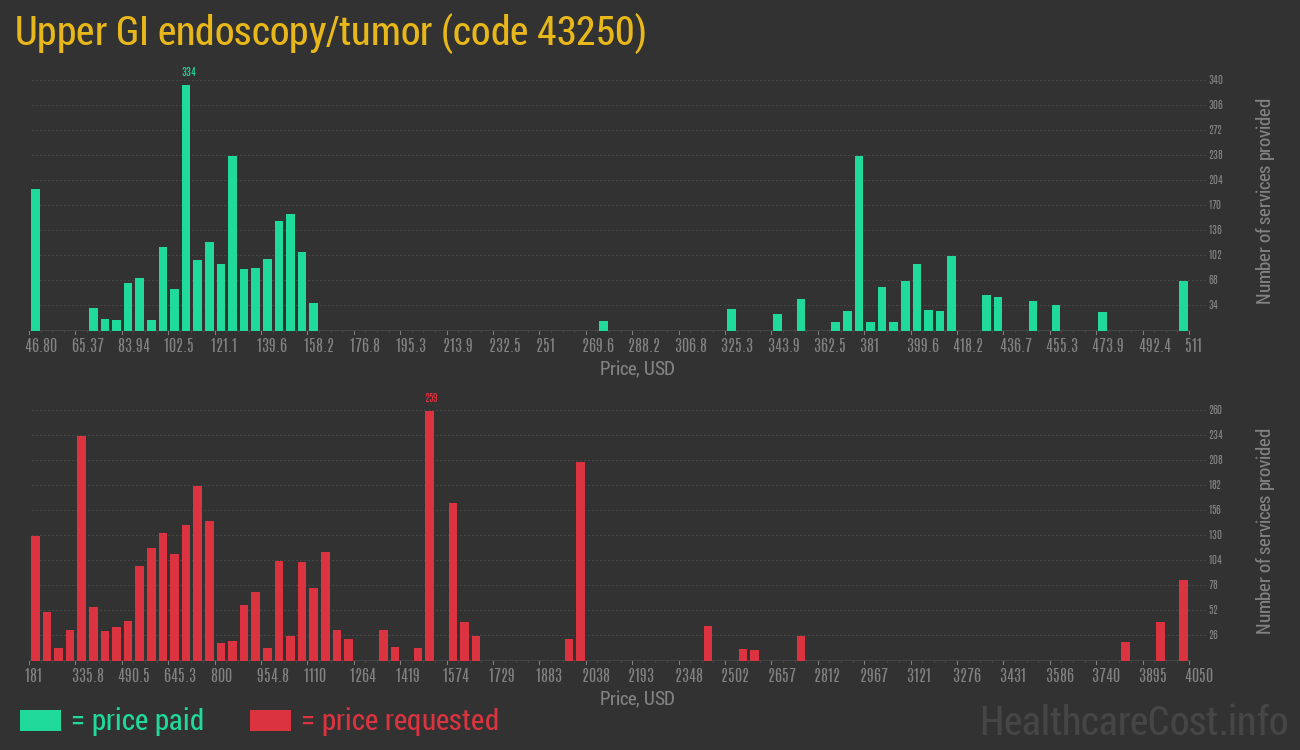The width and height of the screenshot is (1300, 750).
Task: Select the tall red bar just left of 2038
Action: (580, 560)
